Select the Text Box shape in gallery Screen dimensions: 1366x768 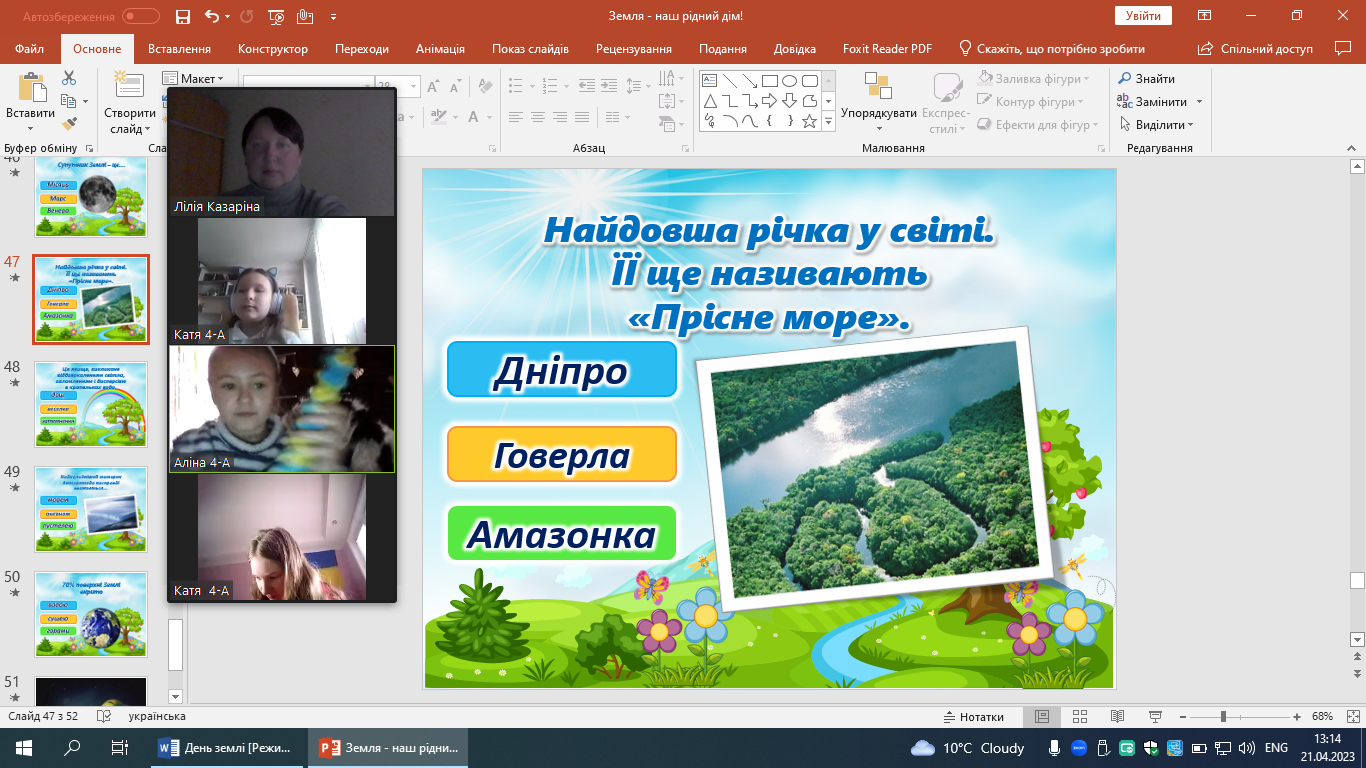pos(711,81)
